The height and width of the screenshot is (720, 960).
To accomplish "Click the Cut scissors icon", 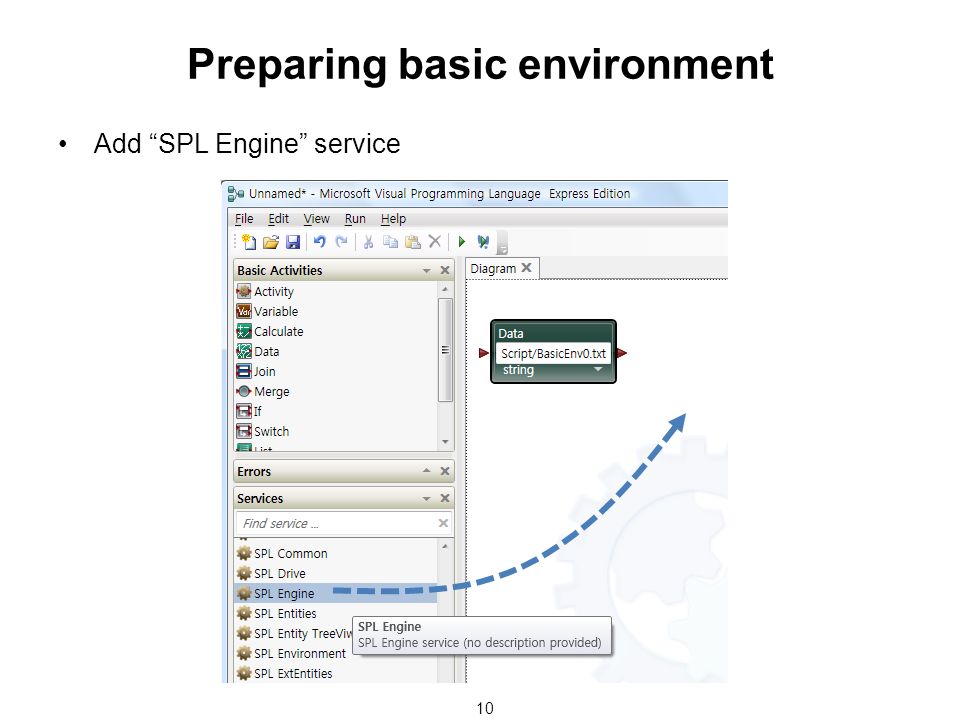I will click(368, 242).
